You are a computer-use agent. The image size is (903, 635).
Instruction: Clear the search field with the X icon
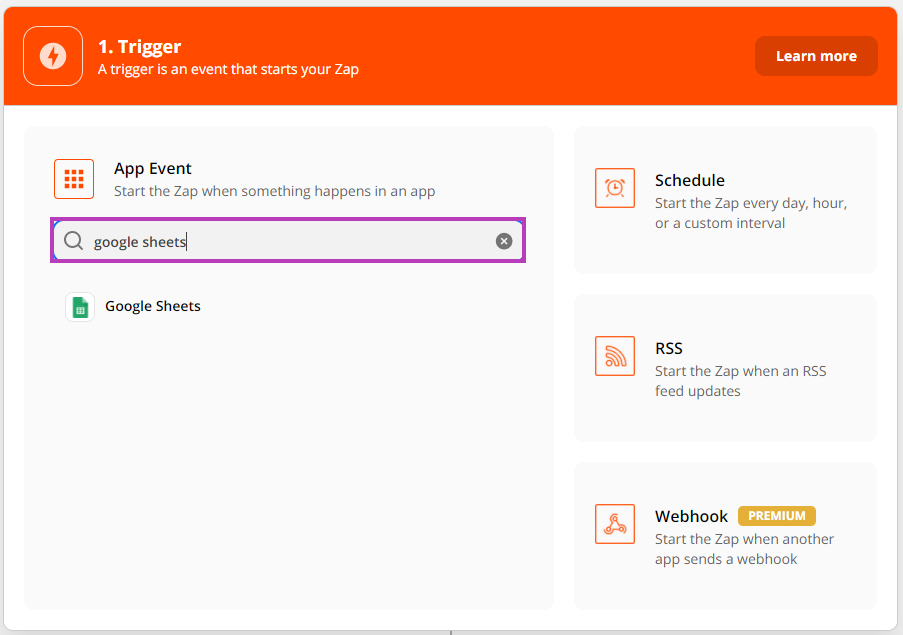504,241
